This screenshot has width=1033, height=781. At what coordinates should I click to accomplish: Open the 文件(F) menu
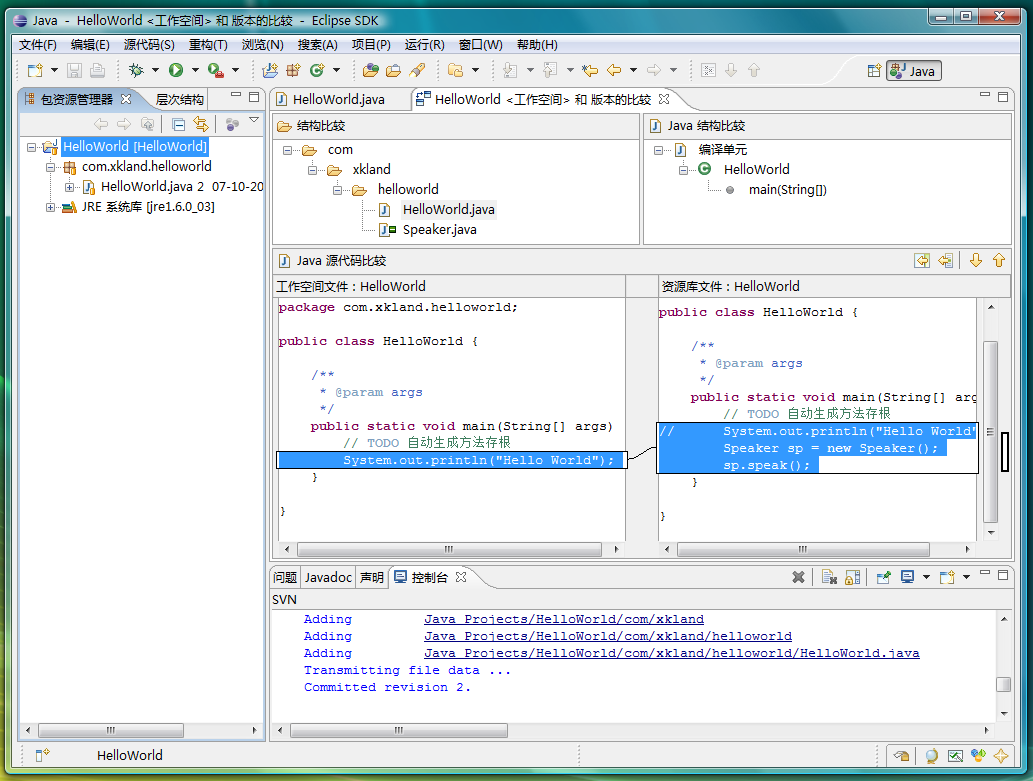(x=38, y=45)
